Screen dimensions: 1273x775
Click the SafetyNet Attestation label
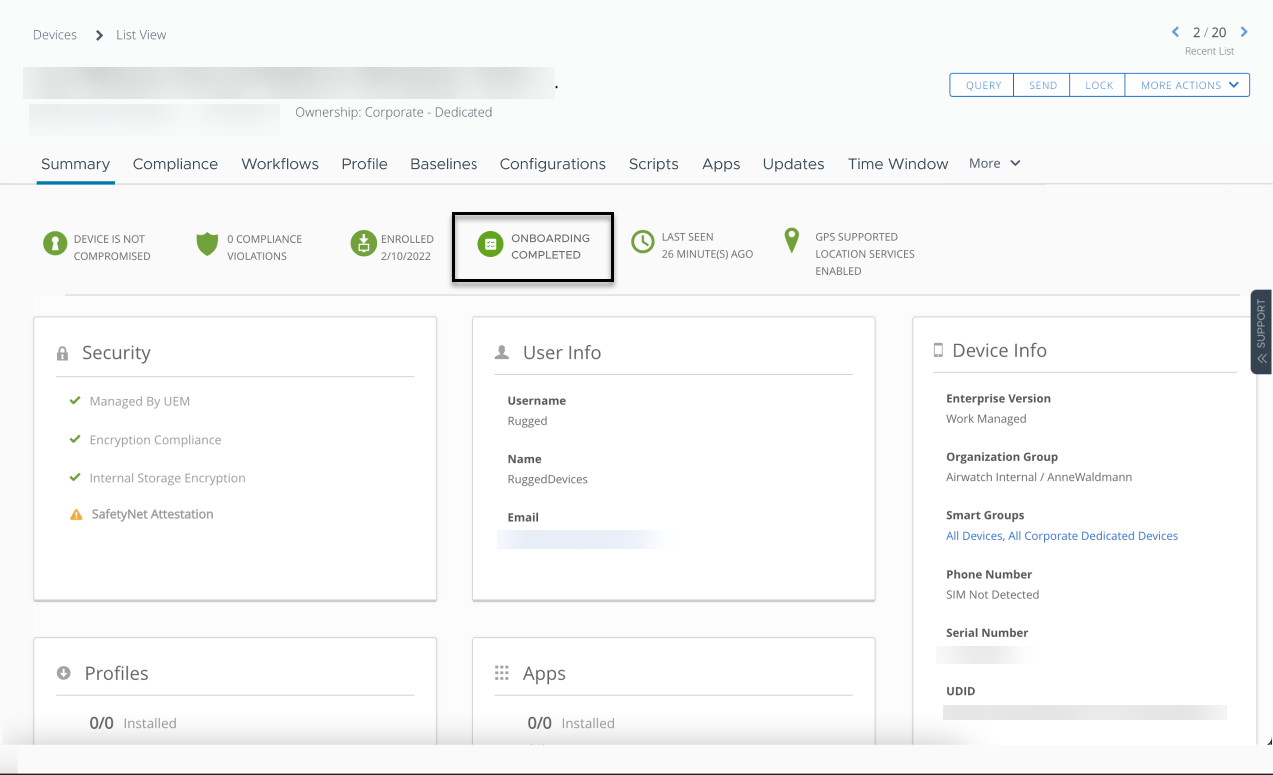152,514
